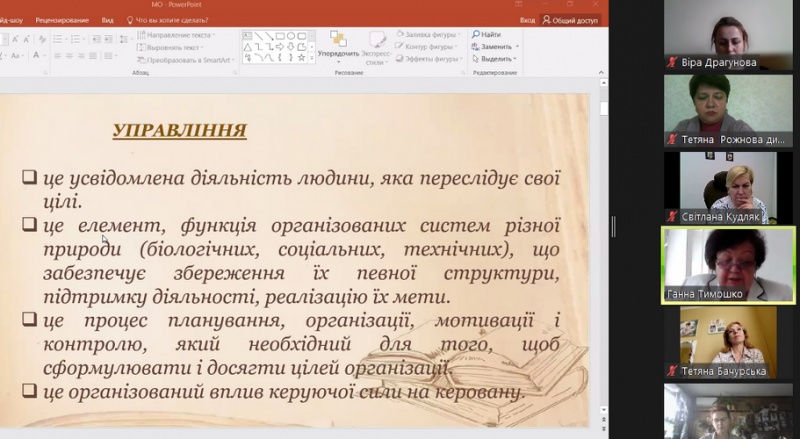Click Svitlana Kudlyak's muted microphone icon
The height and width of the screenshot is (439, 800).
(x=671, y=216)
